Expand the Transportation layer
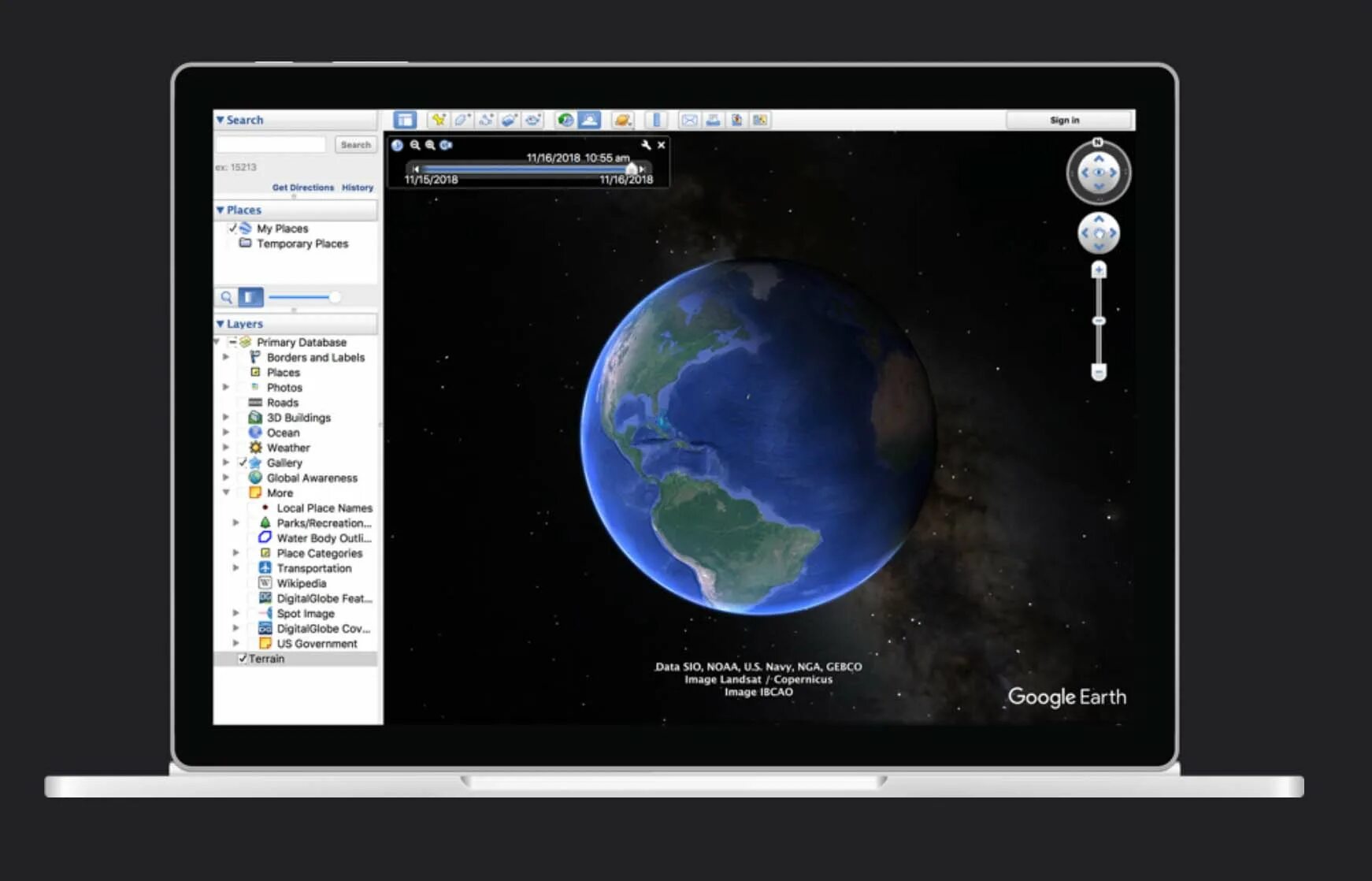Screen dimensions: 1372x881 tap(235, 568)
